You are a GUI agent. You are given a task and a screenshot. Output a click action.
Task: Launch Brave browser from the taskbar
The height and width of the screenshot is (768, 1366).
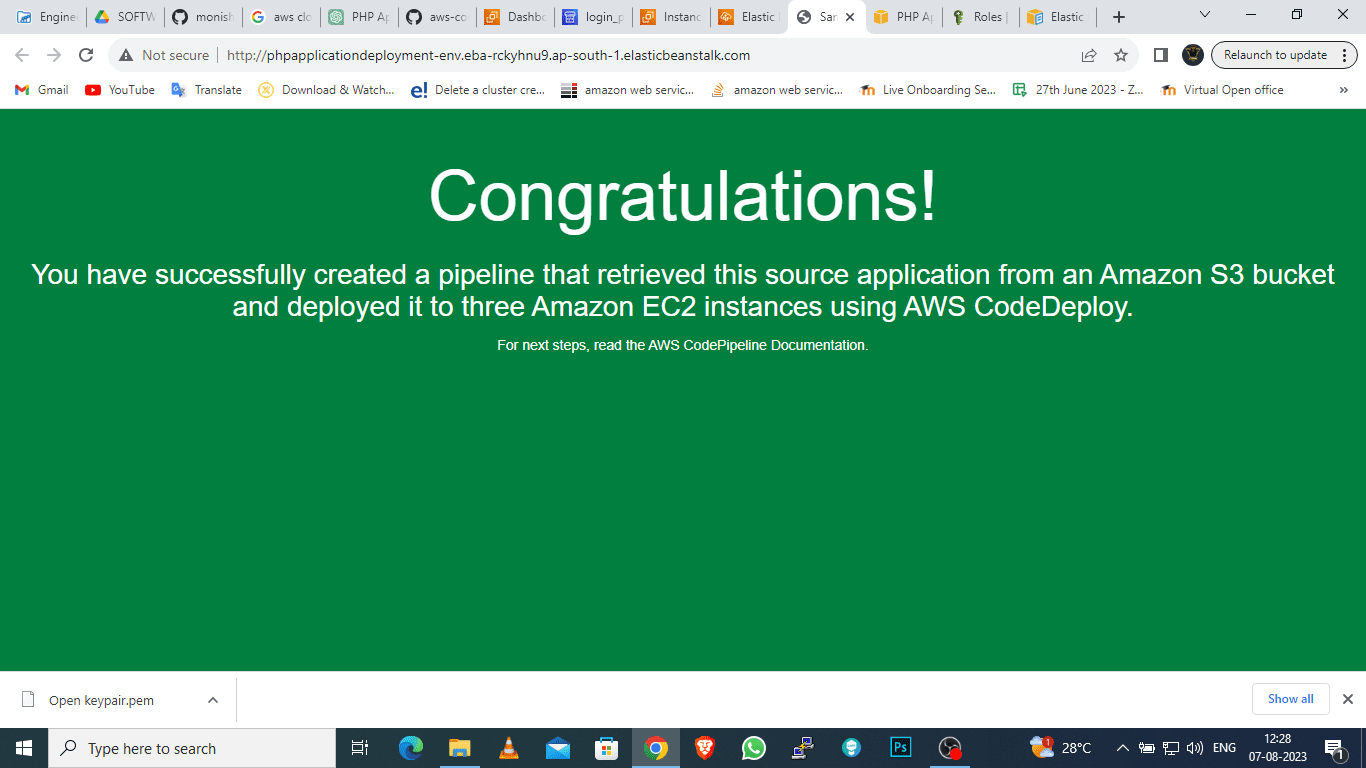click(x=705, y=748)
